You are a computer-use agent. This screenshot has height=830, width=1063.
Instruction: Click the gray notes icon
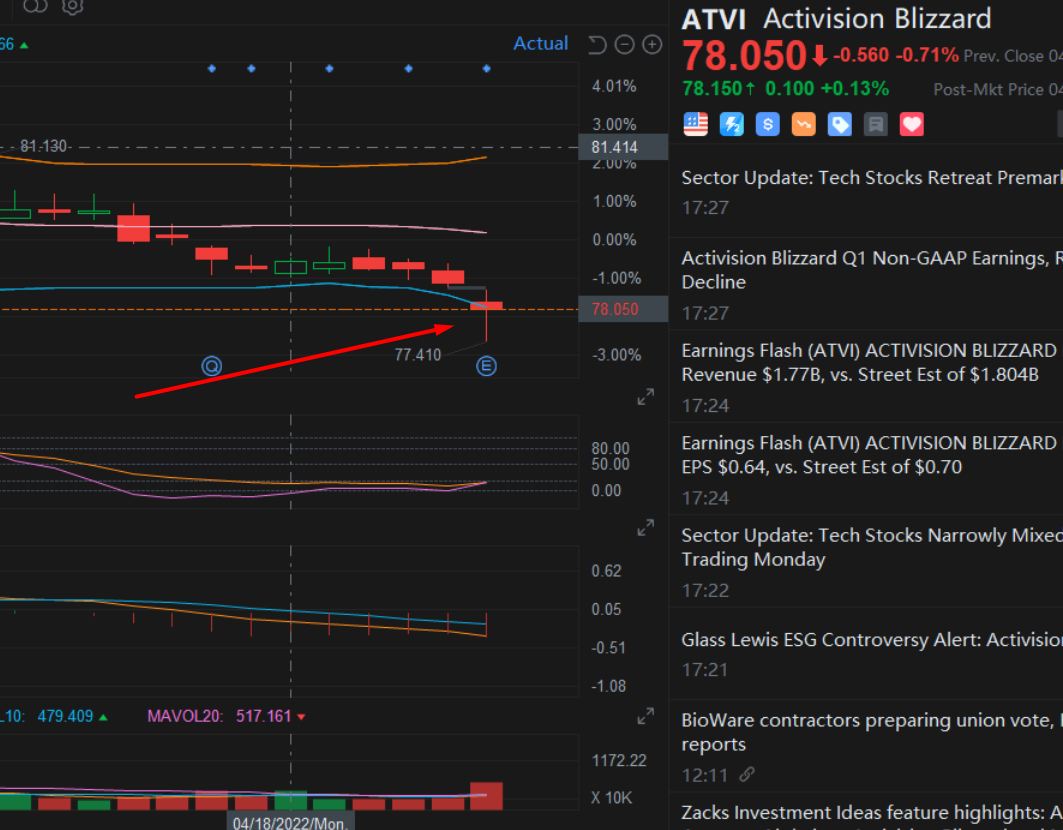click(875, 124)
